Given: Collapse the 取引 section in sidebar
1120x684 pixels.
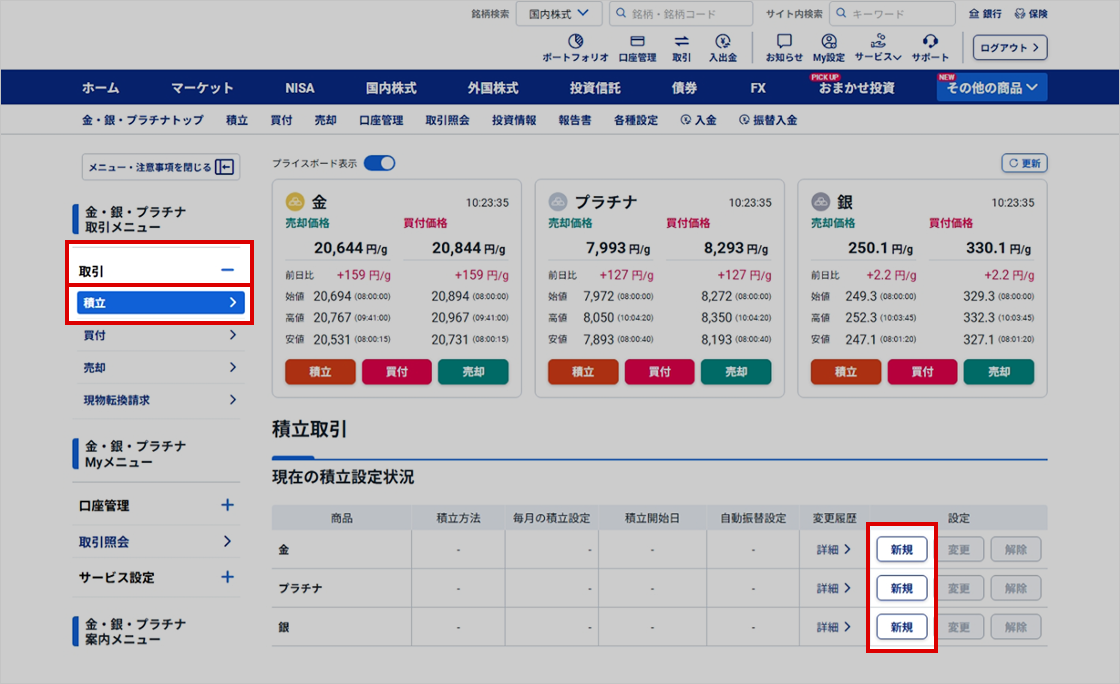Looking at the screenshot, I should point(227,271).
